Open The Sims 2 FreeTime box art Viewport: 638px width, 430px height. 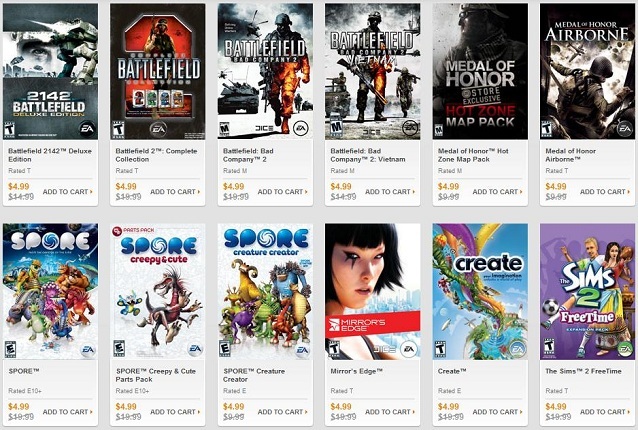588,291
